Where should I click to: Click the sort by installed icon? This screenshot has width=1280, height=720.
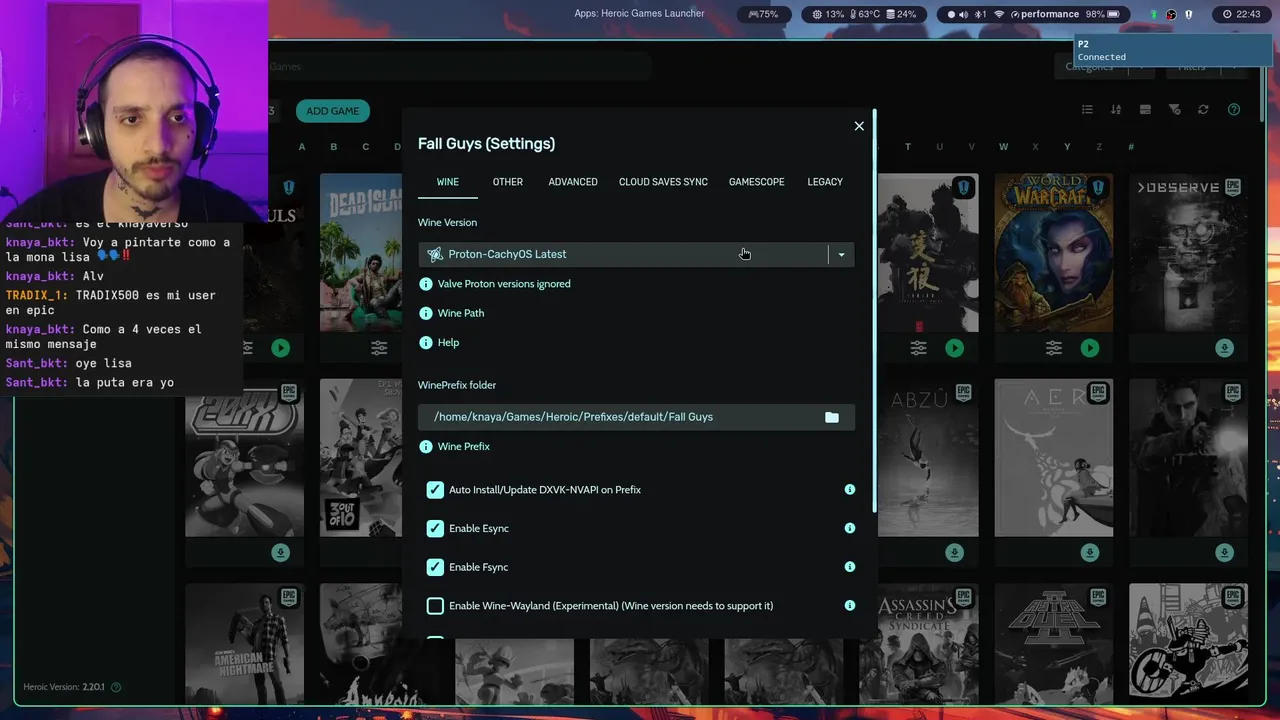click(x=1145, y=110)
